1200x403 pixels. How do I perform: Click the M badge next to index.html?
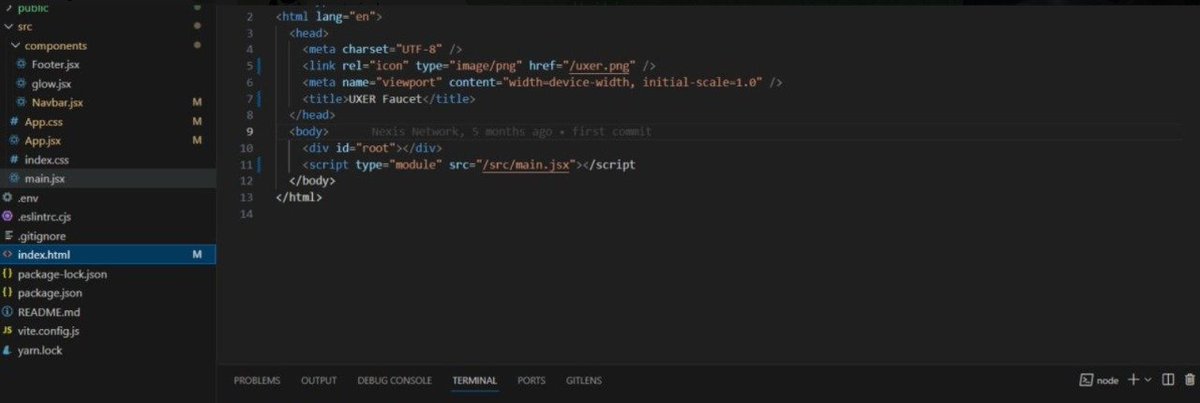tap(197, 255)
